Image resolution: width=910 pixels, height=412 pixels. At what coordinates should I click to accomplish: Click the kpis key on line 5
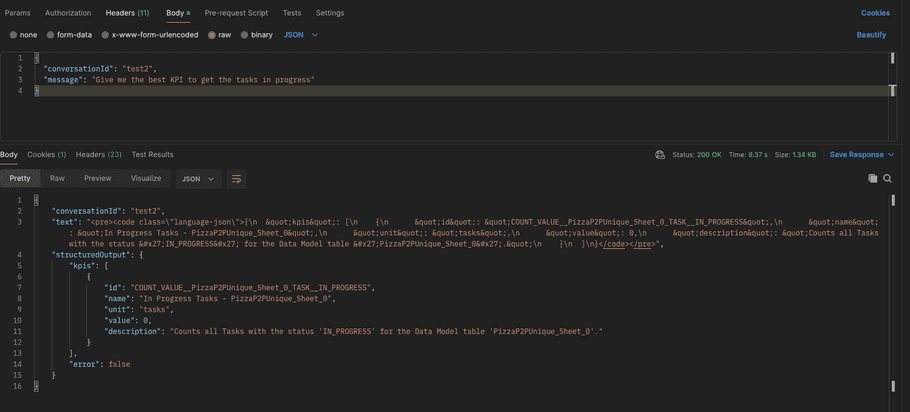click(81, 266)
